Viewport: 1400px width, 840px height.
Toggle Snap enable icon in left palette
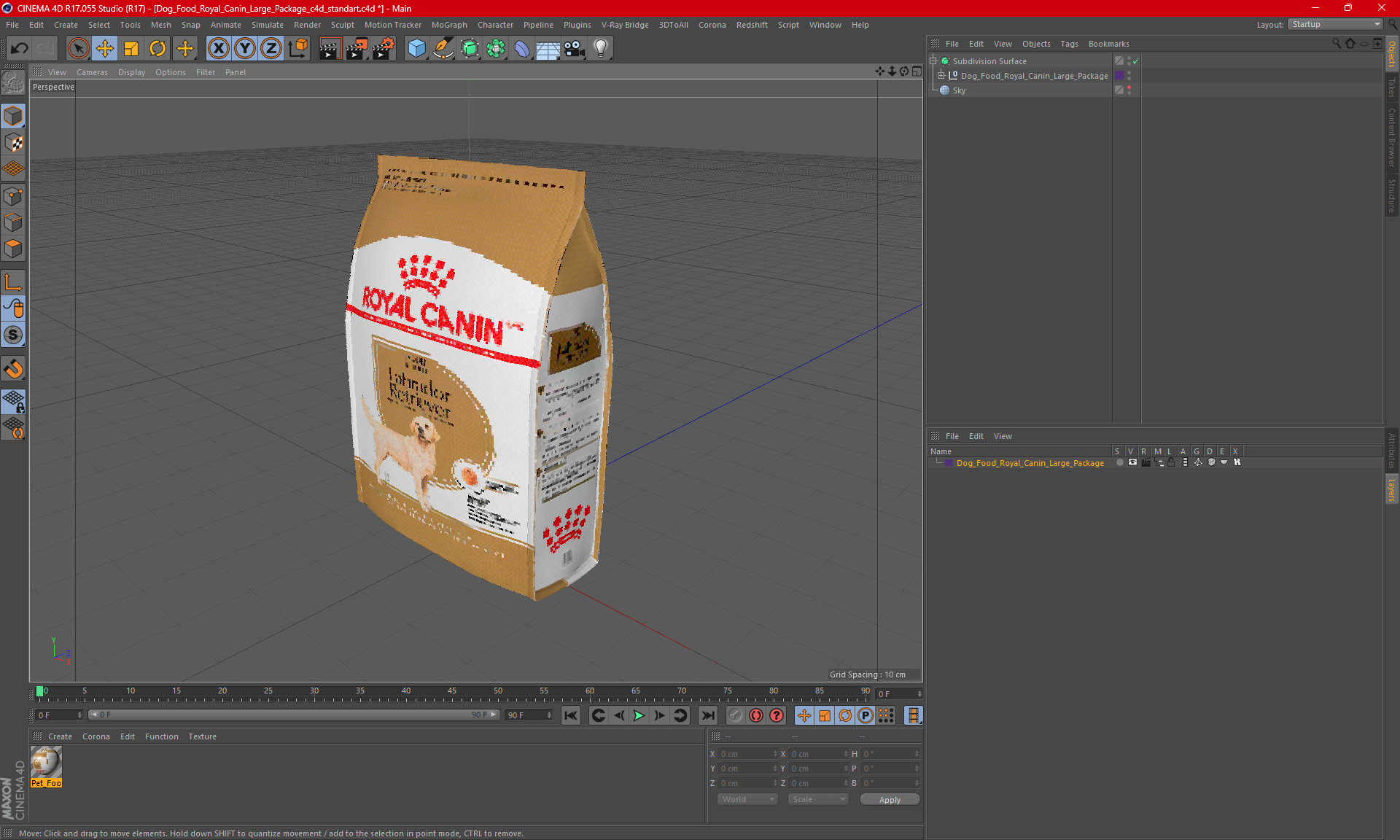(x=14, y=369)
